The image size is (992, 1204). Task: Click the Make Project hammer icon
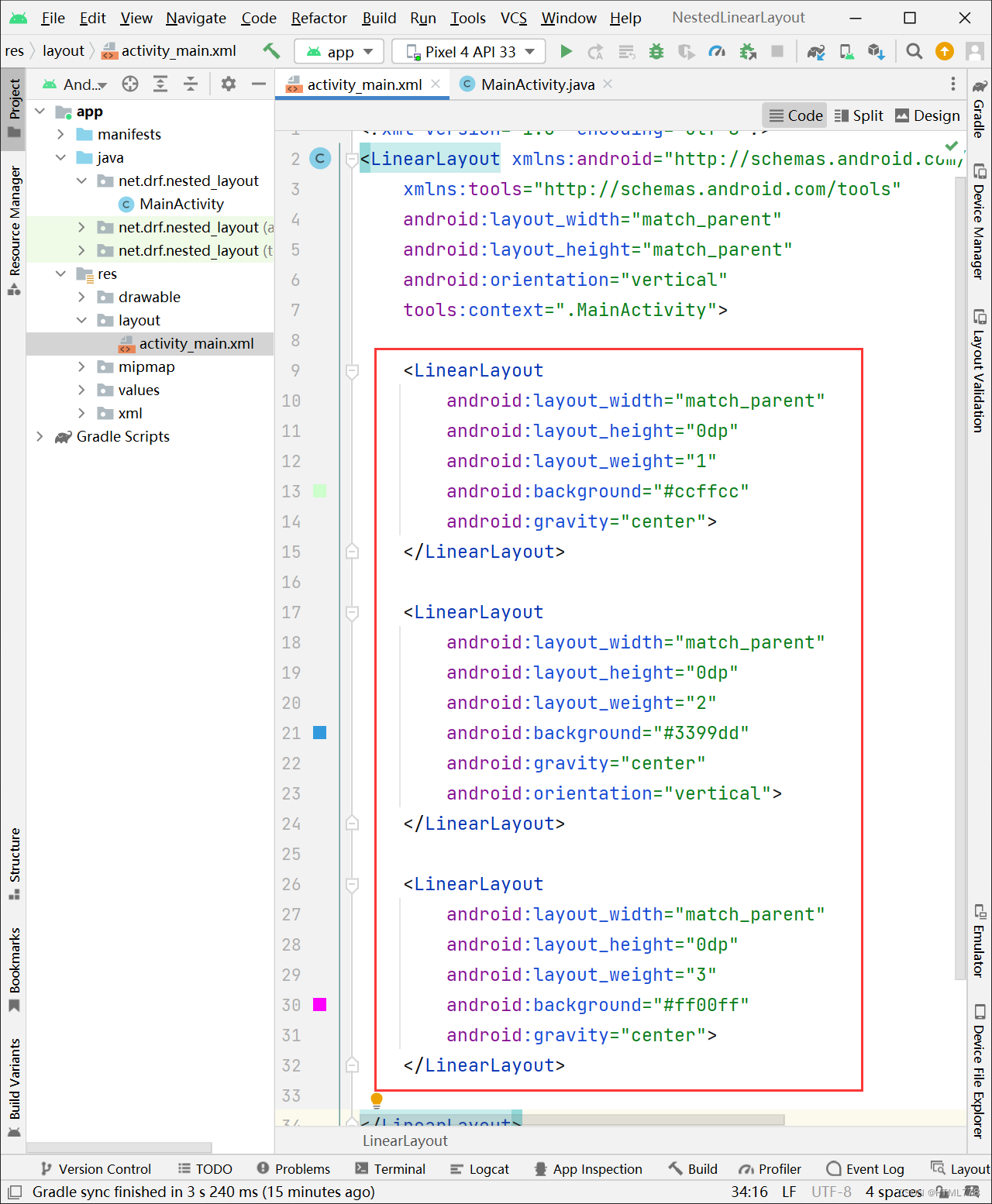pos(271,51)
